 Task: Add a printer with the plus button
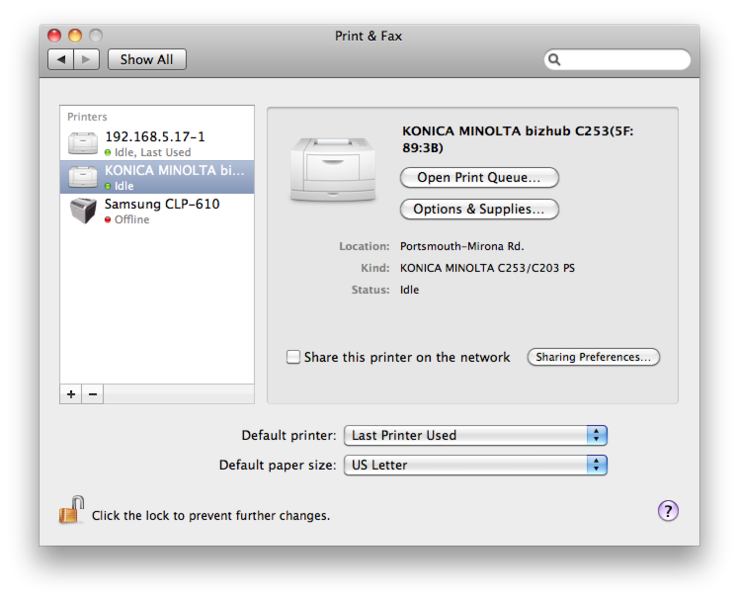click(x=71, y=394)
